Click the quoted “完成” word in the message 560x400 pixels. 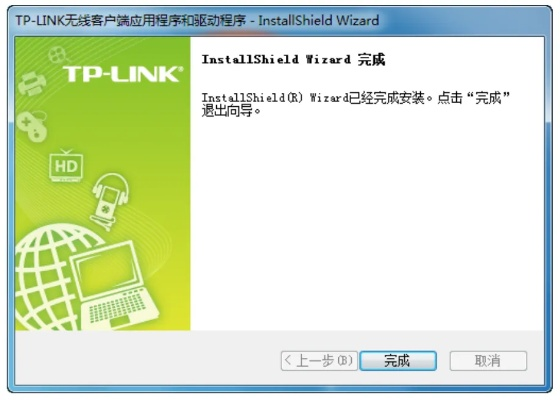488,98
